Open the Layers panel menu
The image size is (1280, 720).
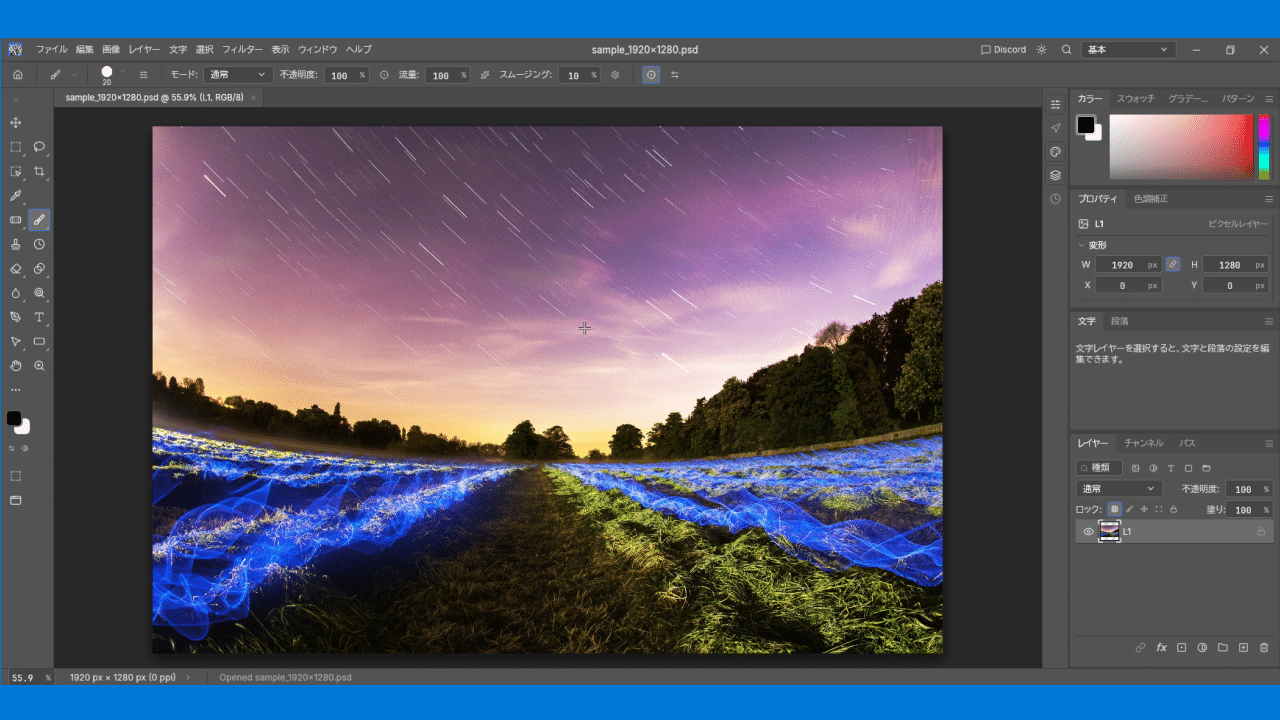click(1269, 443)
